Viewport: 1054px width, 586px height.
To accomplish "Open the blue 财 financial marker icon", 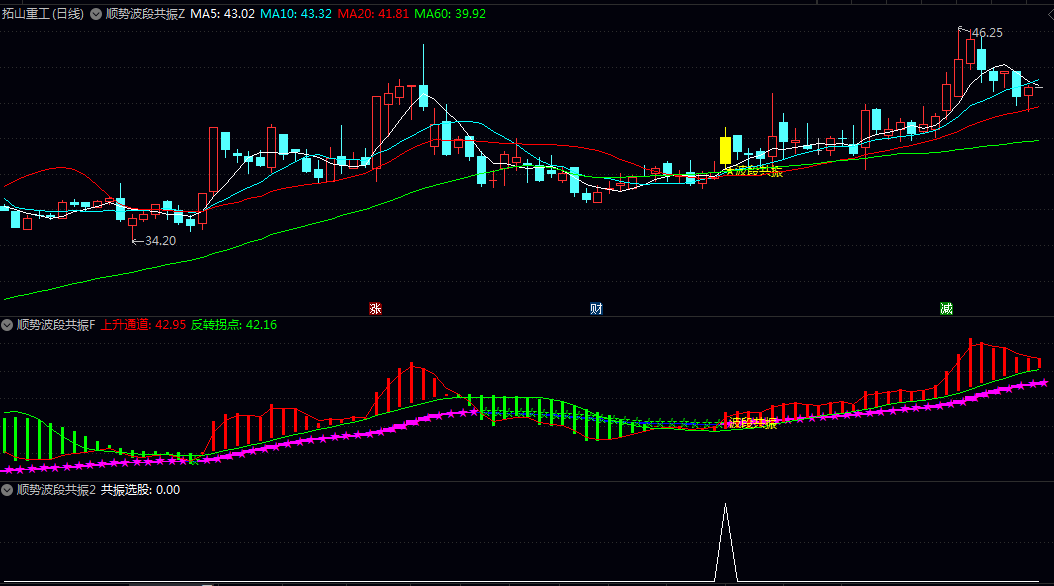I will (x=596, y=308).
